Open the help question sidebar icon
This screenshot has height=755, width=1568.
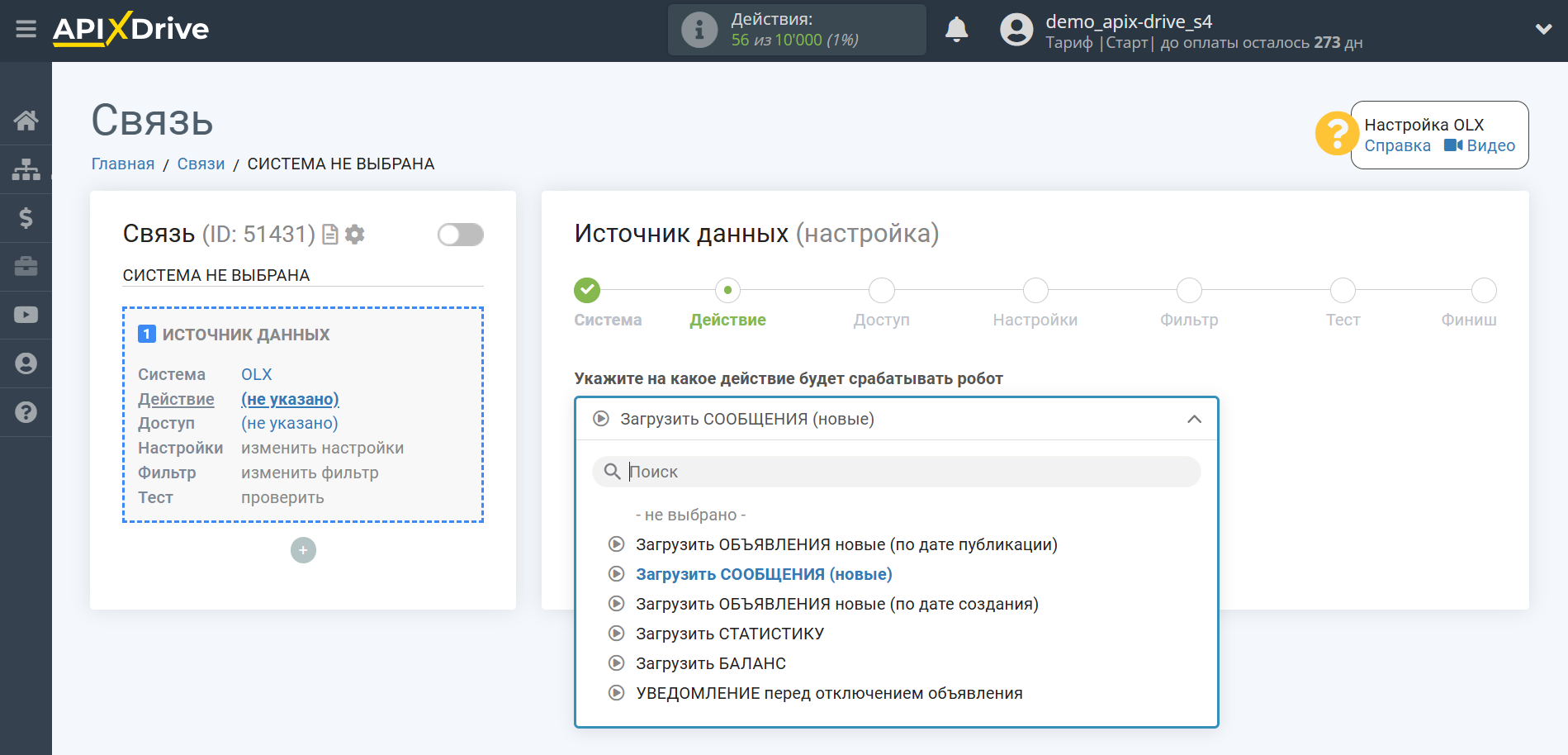pyautogui.click(x=26, y=412)
